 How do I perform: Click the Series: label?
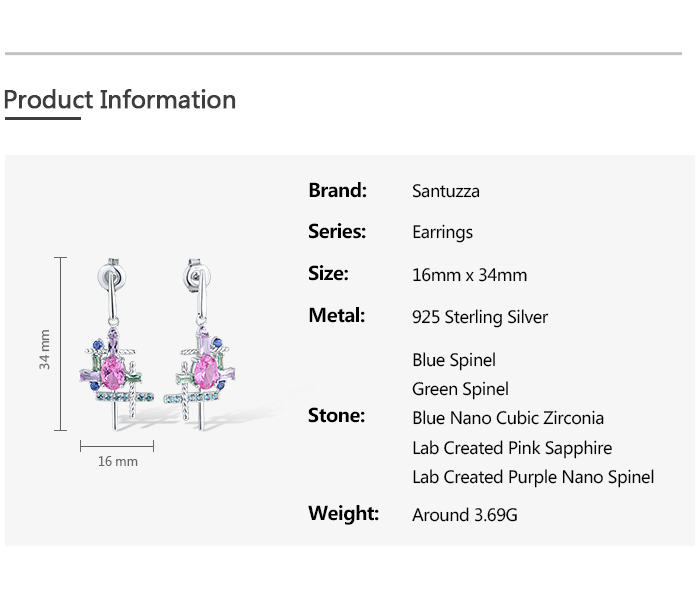pos(338,232)
